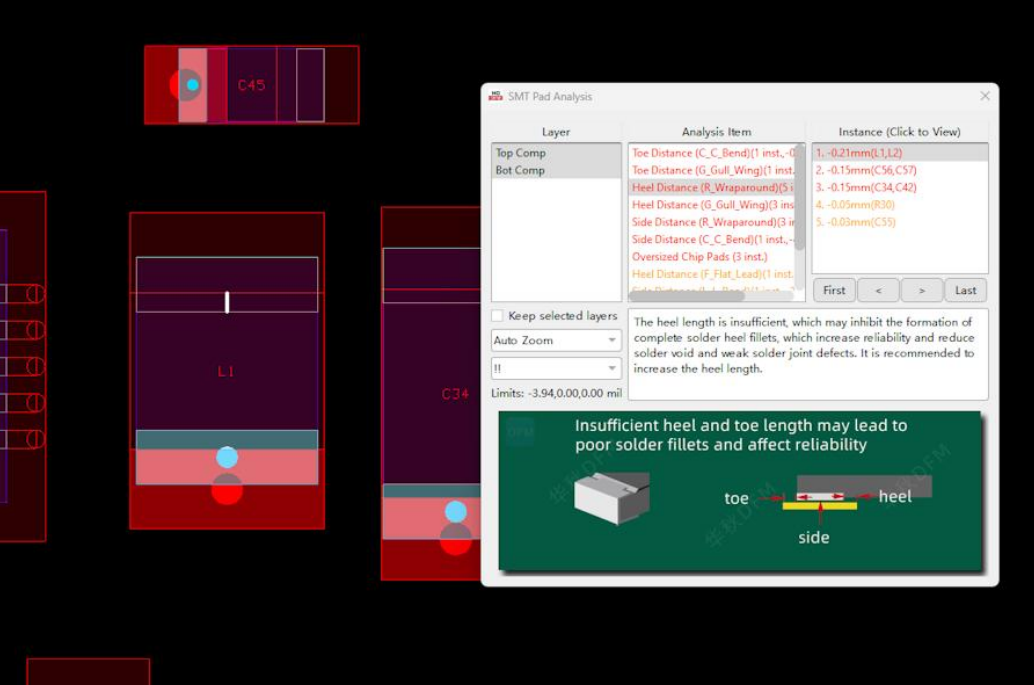
Task: Enable Keep selected layers checkbox
Action: pos(498,316)
